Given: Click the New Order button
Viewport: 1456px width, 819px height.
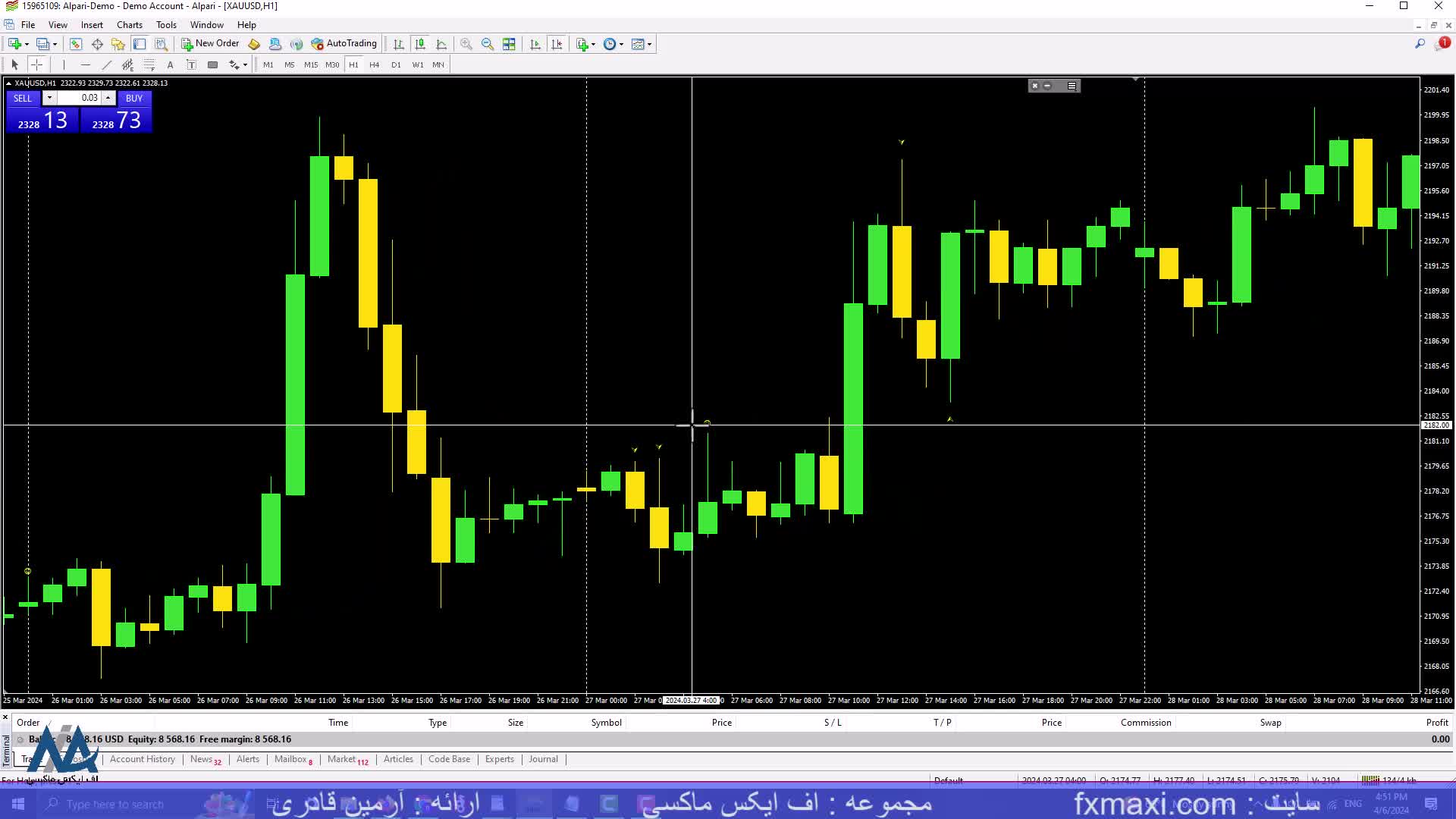Looking at the screenshot, I should 210,44.
